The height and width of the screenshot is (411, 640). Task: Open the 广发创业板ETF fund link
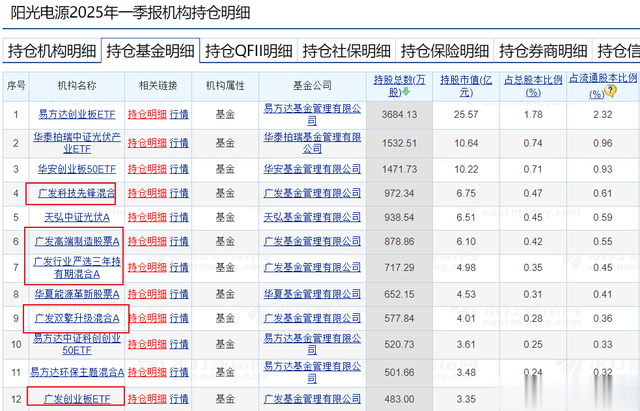coord(77,399)
